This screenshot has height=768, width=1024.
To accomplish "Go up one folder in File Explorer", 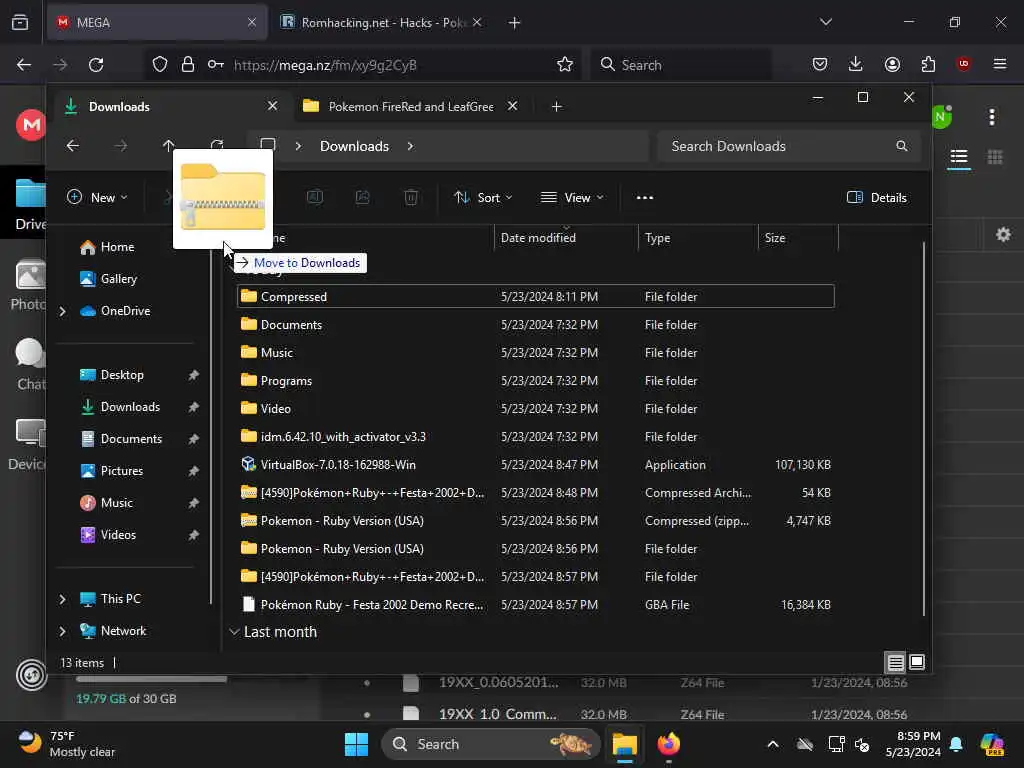I will click(x=168, y=146).
